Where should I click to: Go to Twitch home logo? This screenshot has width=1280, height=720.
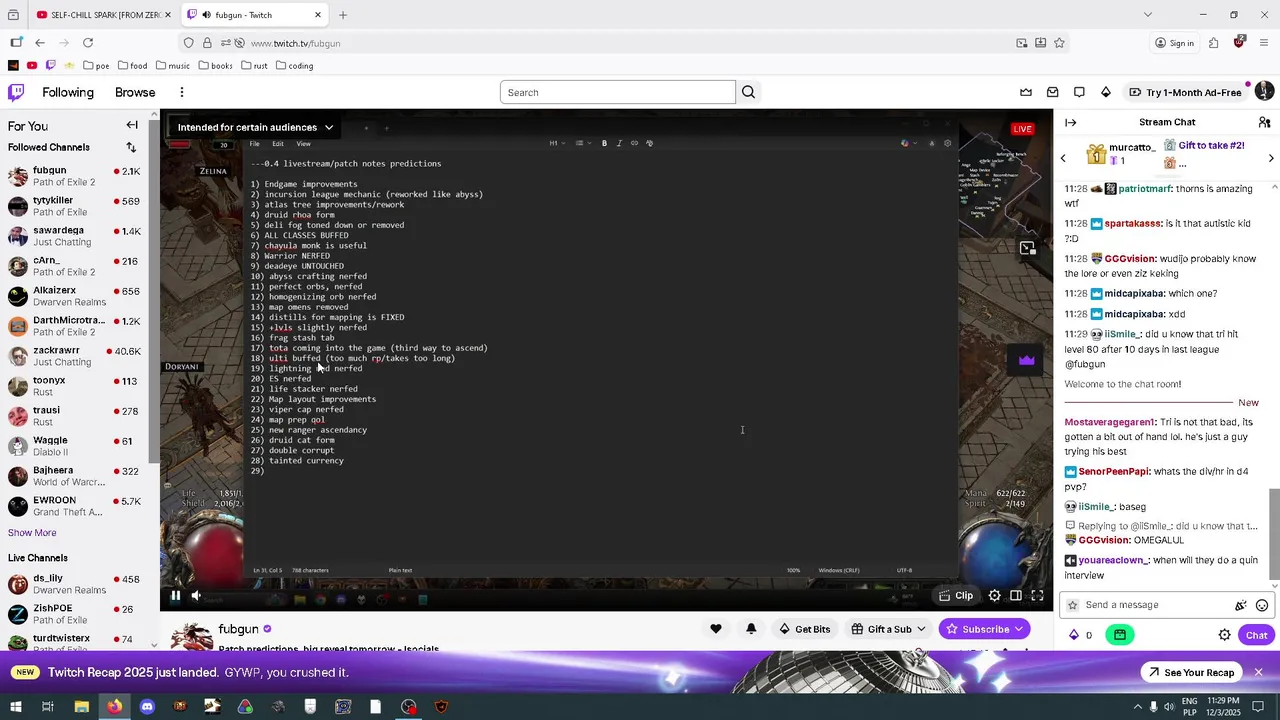click(16, 92)
